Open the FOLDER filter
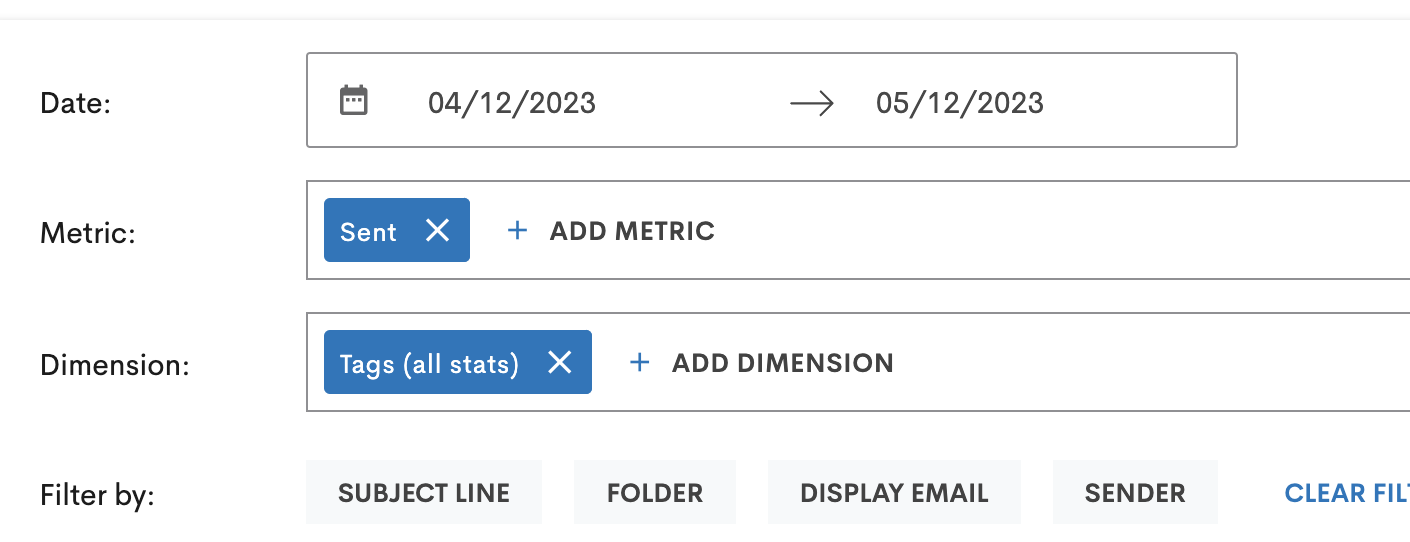Image resolution: width=1410 pixels, height=542 pixels. (x=655, y=492)
